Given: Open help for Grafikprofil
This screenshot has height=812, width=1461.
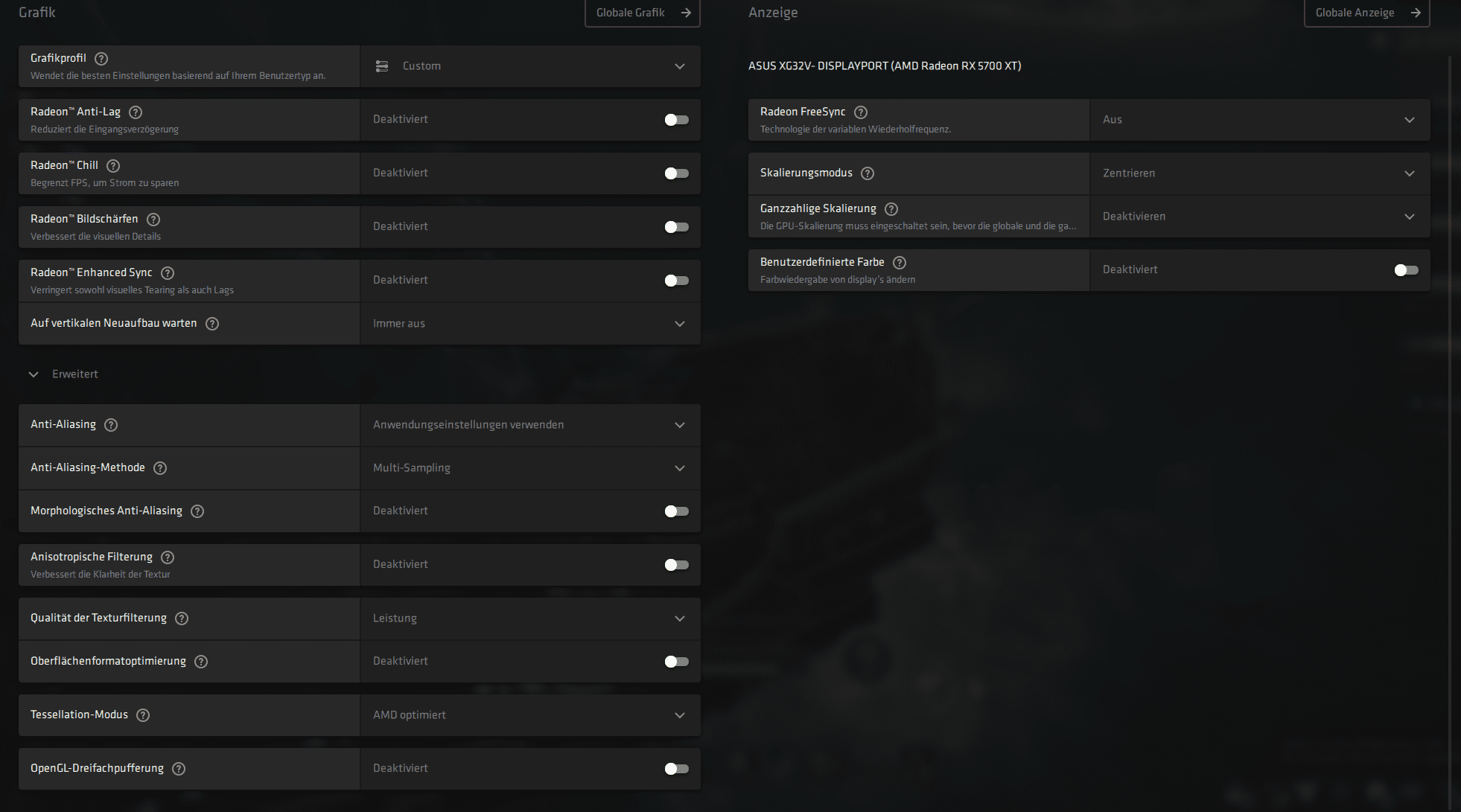Looking at the screenshot, I should click(102, 59).
